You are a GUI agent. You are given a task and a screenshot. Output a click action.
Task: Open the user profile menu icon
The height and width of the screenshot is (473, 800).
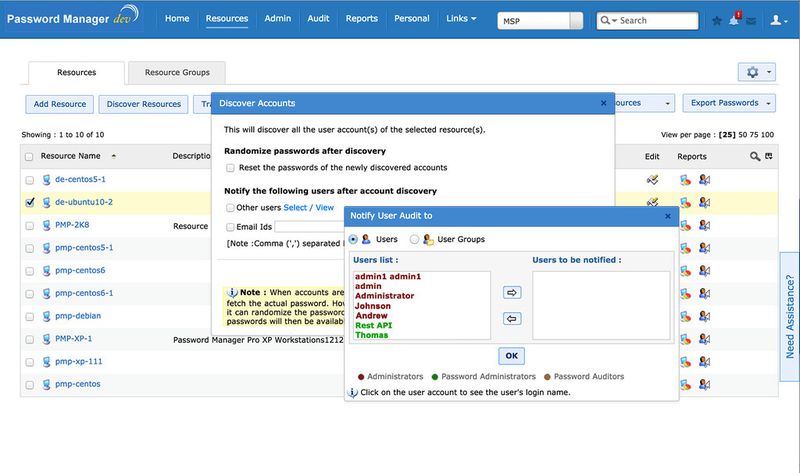coord(778,20)
